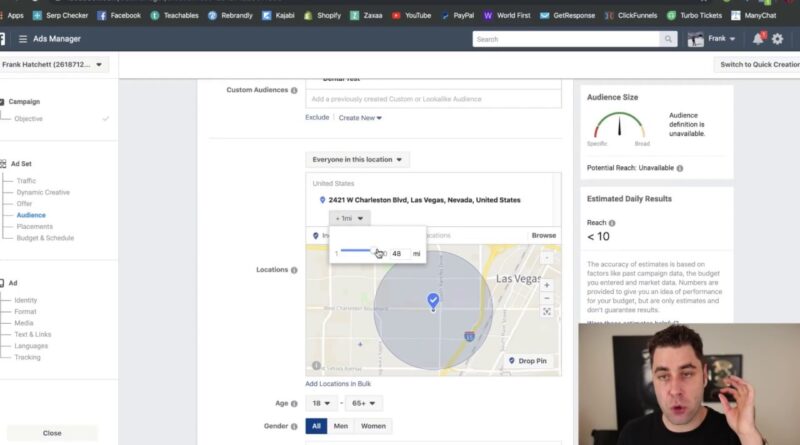Open the notifications bell icon

(x=758, y=39)
